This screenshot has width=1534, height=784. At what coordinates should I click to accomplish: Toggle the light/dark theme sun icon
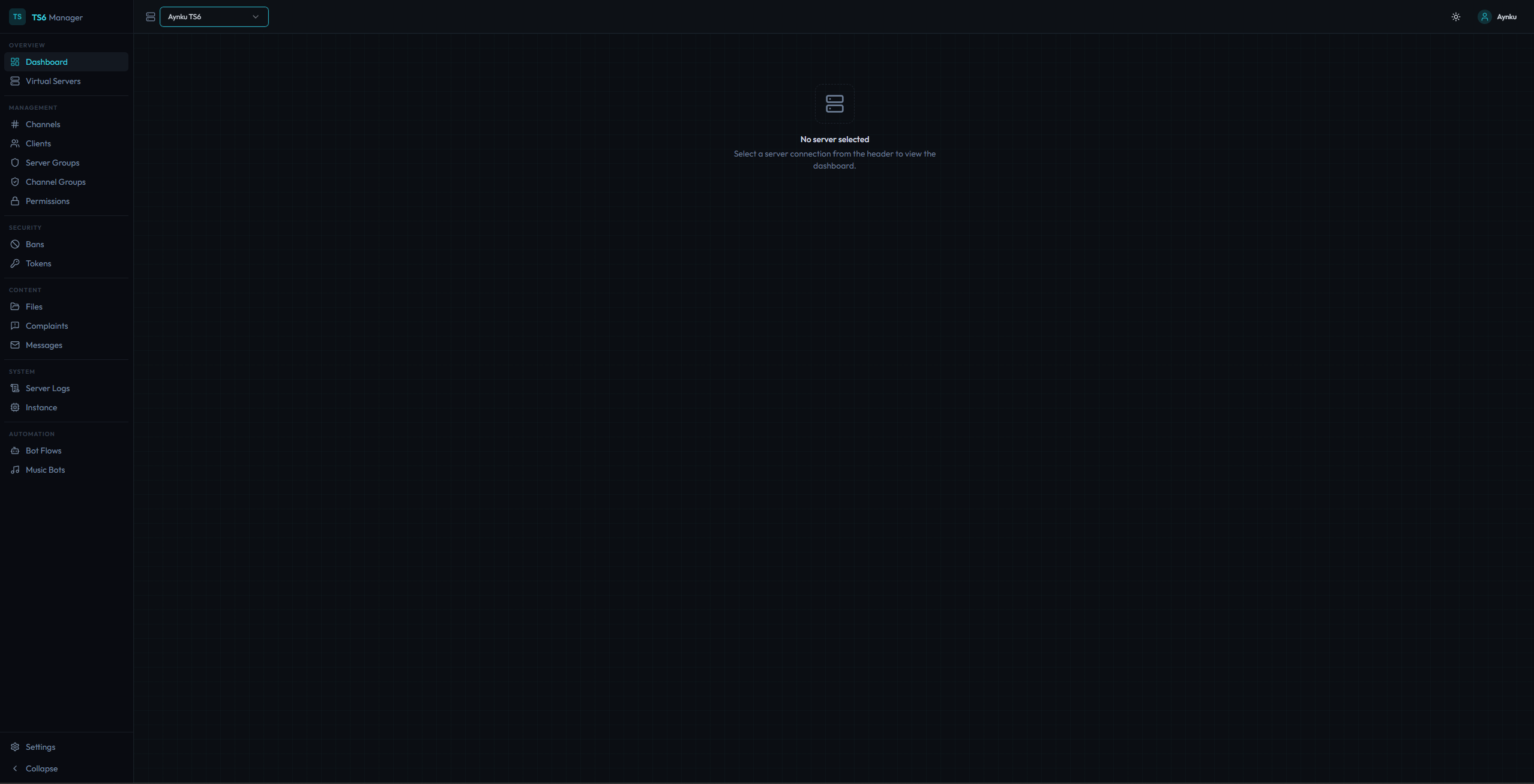[x=1455, y=17]
